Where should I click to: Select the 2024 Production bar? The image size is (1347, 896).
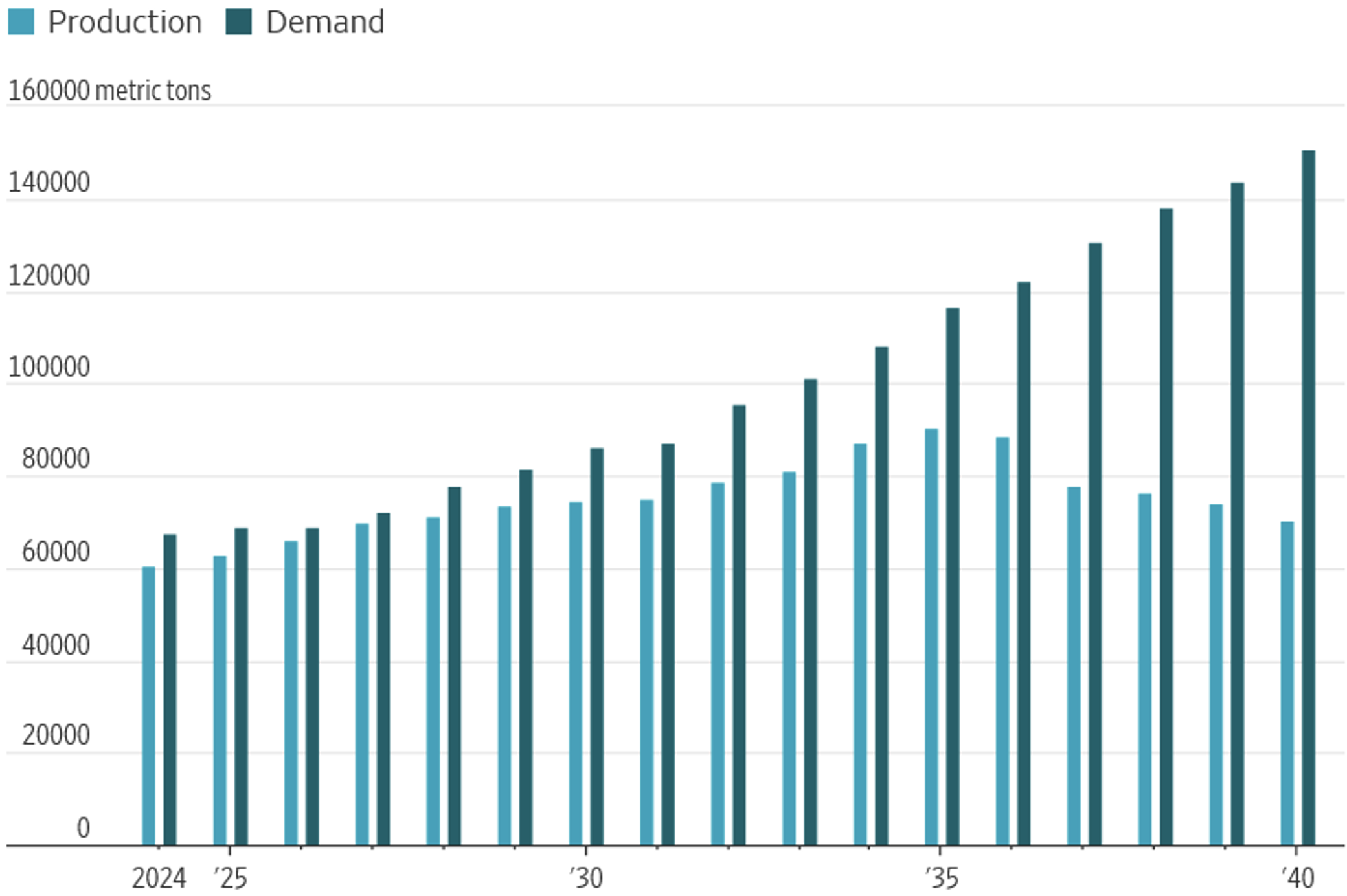148,706
